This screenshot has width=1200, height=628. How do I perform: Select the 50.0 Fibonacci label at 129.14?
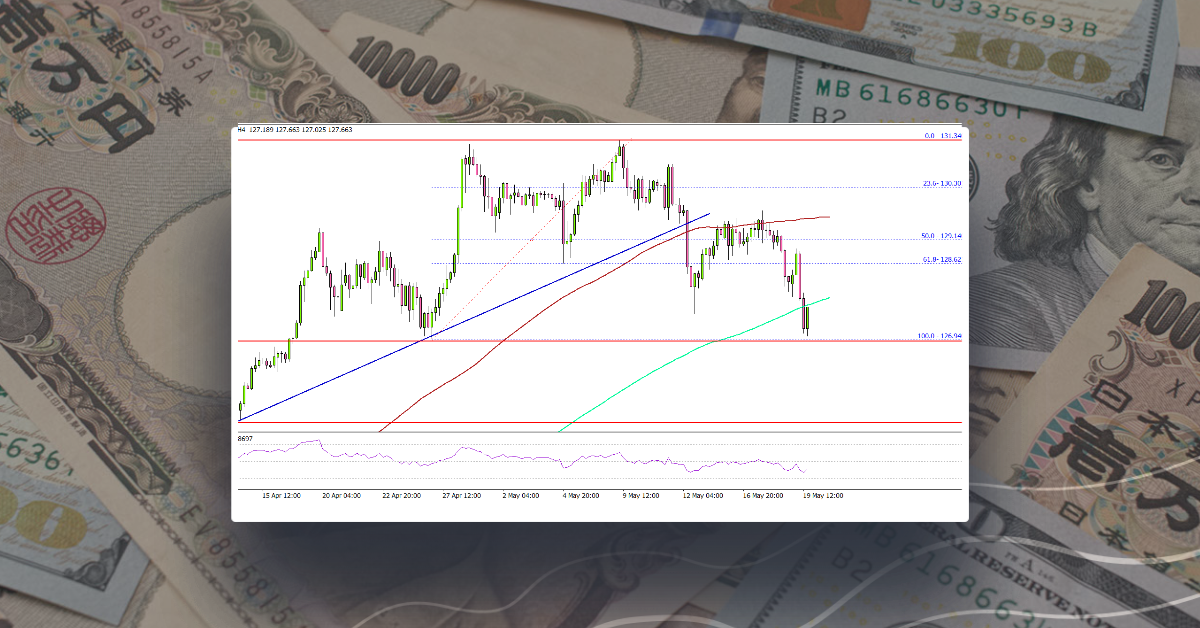click(938, 234)
